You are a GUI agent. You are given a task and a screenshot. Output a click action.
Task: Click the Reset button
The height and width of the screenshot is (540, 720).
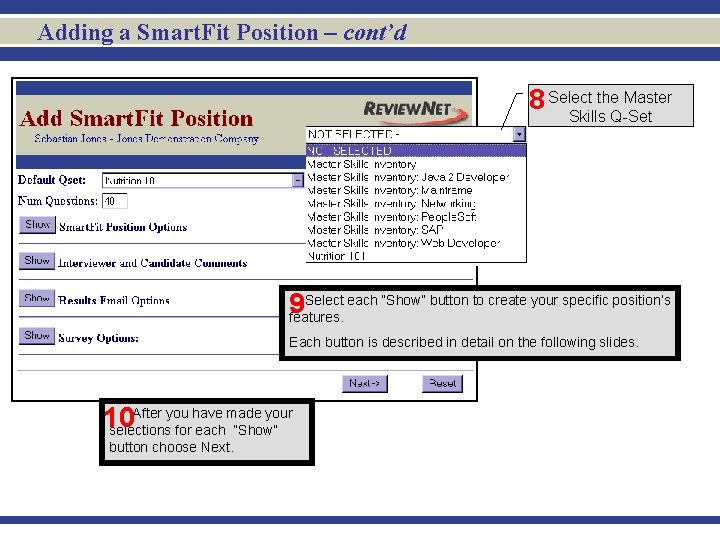442,383
